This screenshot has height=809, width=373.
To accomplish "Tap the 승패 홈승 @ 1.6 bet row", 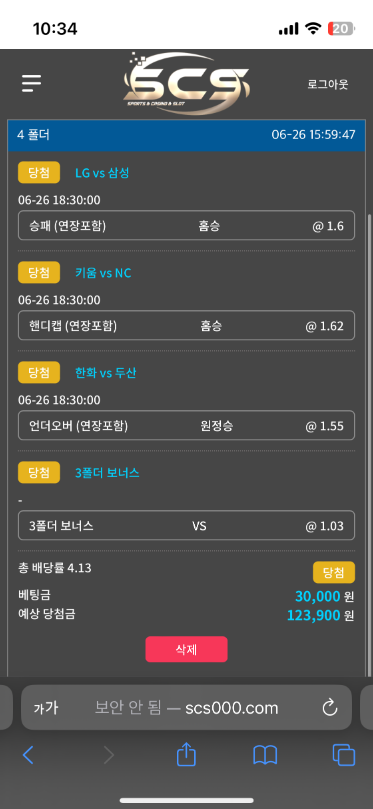I will pos(186,225).
